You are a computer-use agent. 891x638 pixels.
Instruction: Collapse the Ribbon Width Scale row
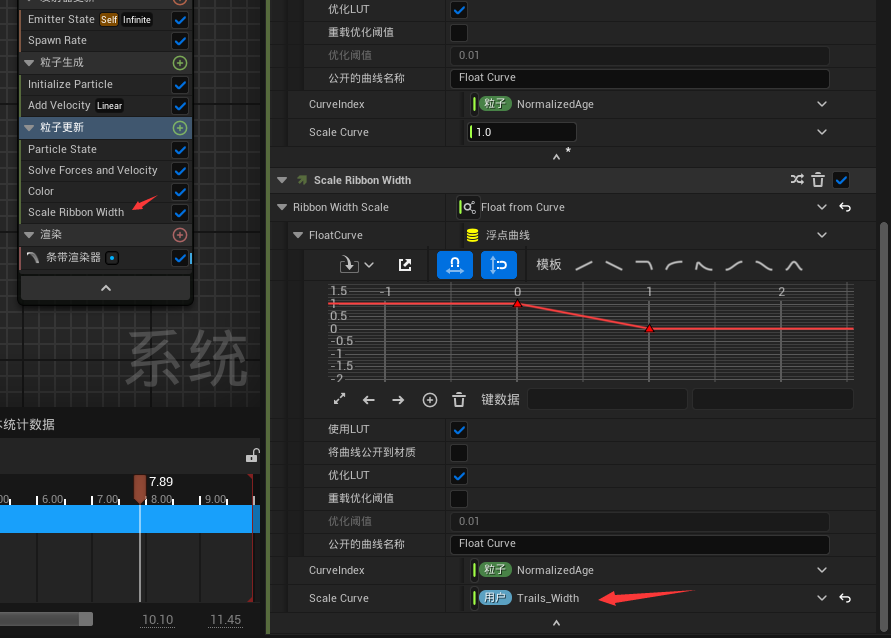pos(282,207)
